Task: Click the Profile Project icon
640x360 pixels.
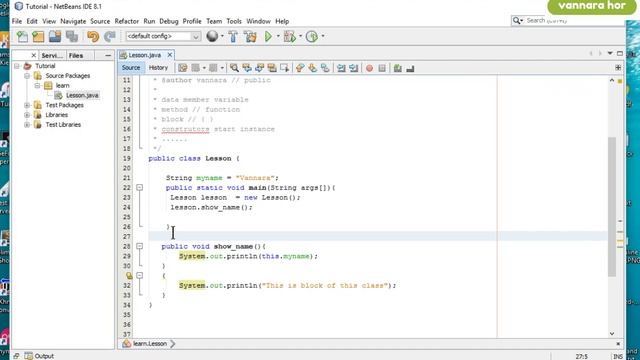Action: 312,36
